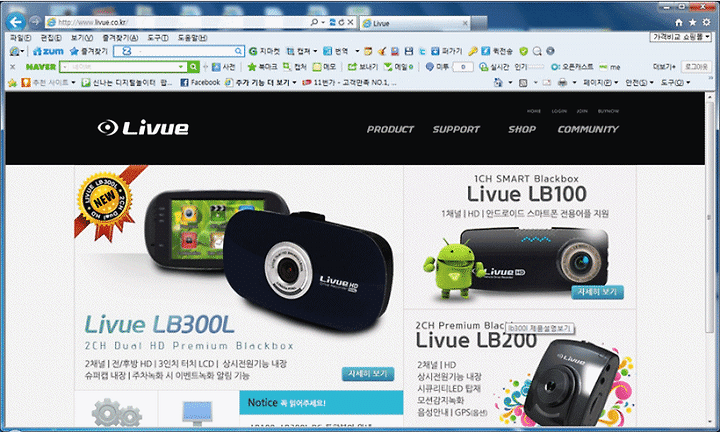Click the key icon in zum toolbar
Screen dimensions: 720x432
(x=472, y=51)
